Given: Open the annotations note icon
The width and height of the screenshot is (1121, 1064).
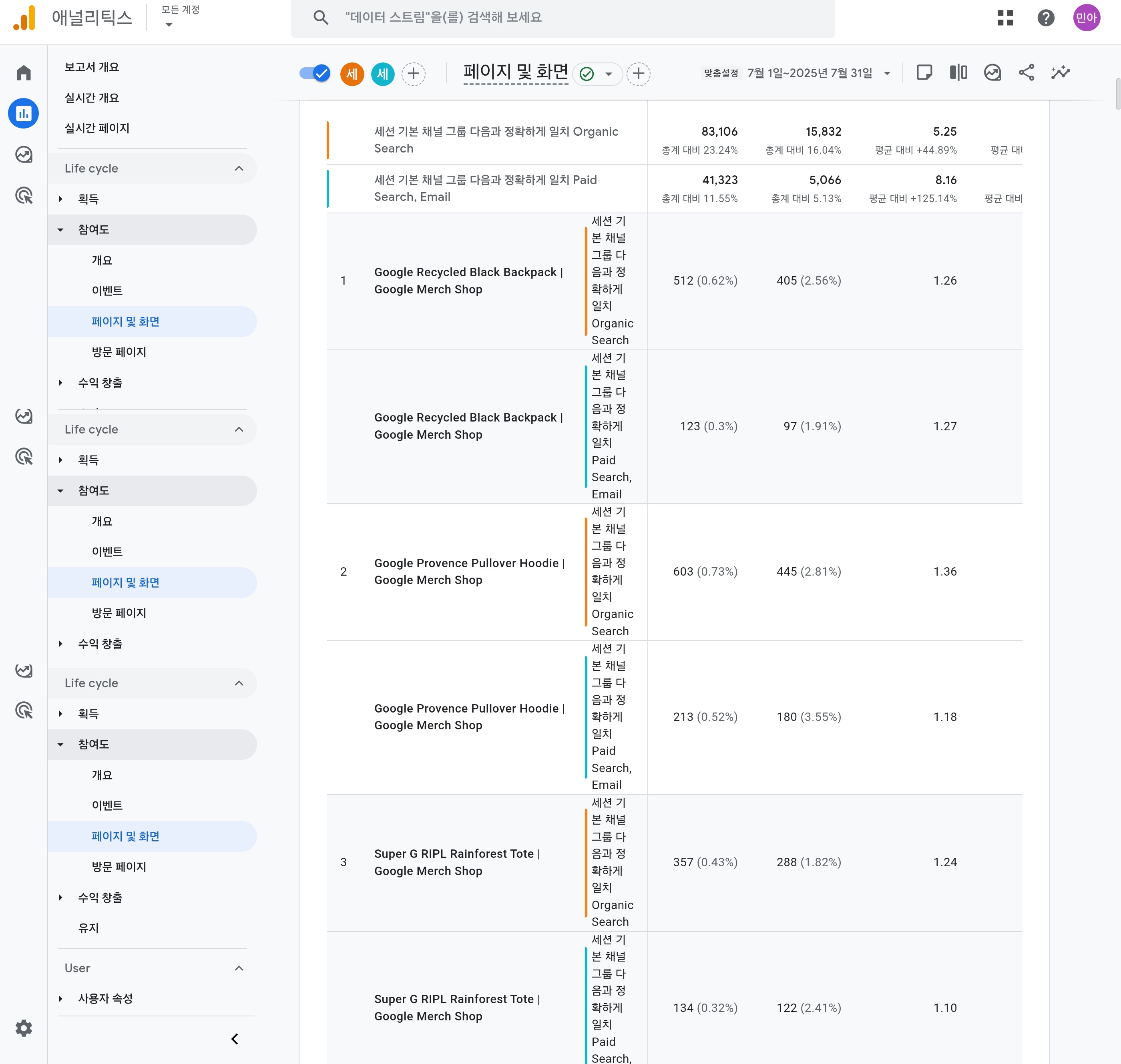Looking at the screenshot, I should tap(924, 72).
